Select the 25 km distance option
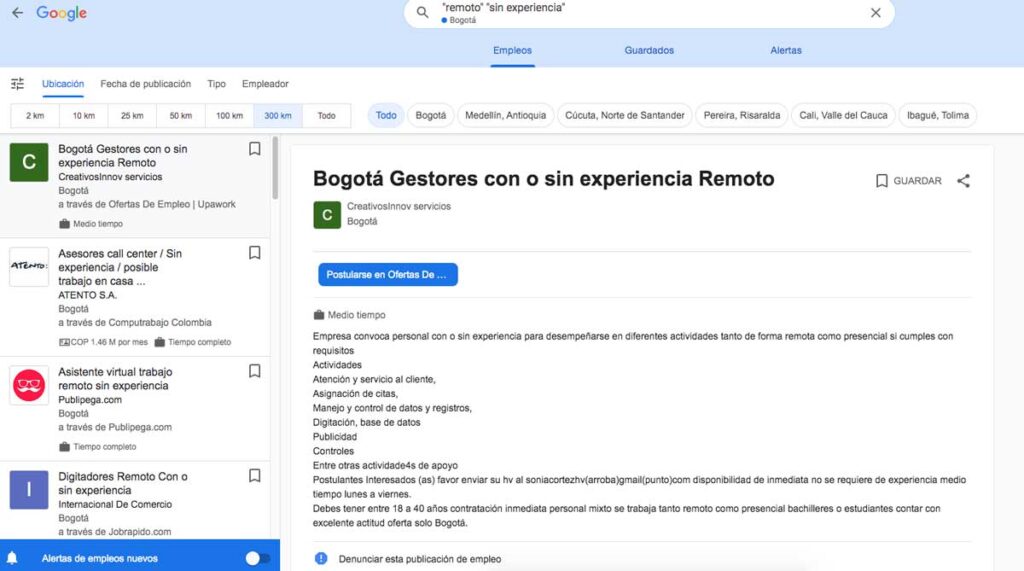The height and width of the screenshot is (571, 1024). pos(132,116)
